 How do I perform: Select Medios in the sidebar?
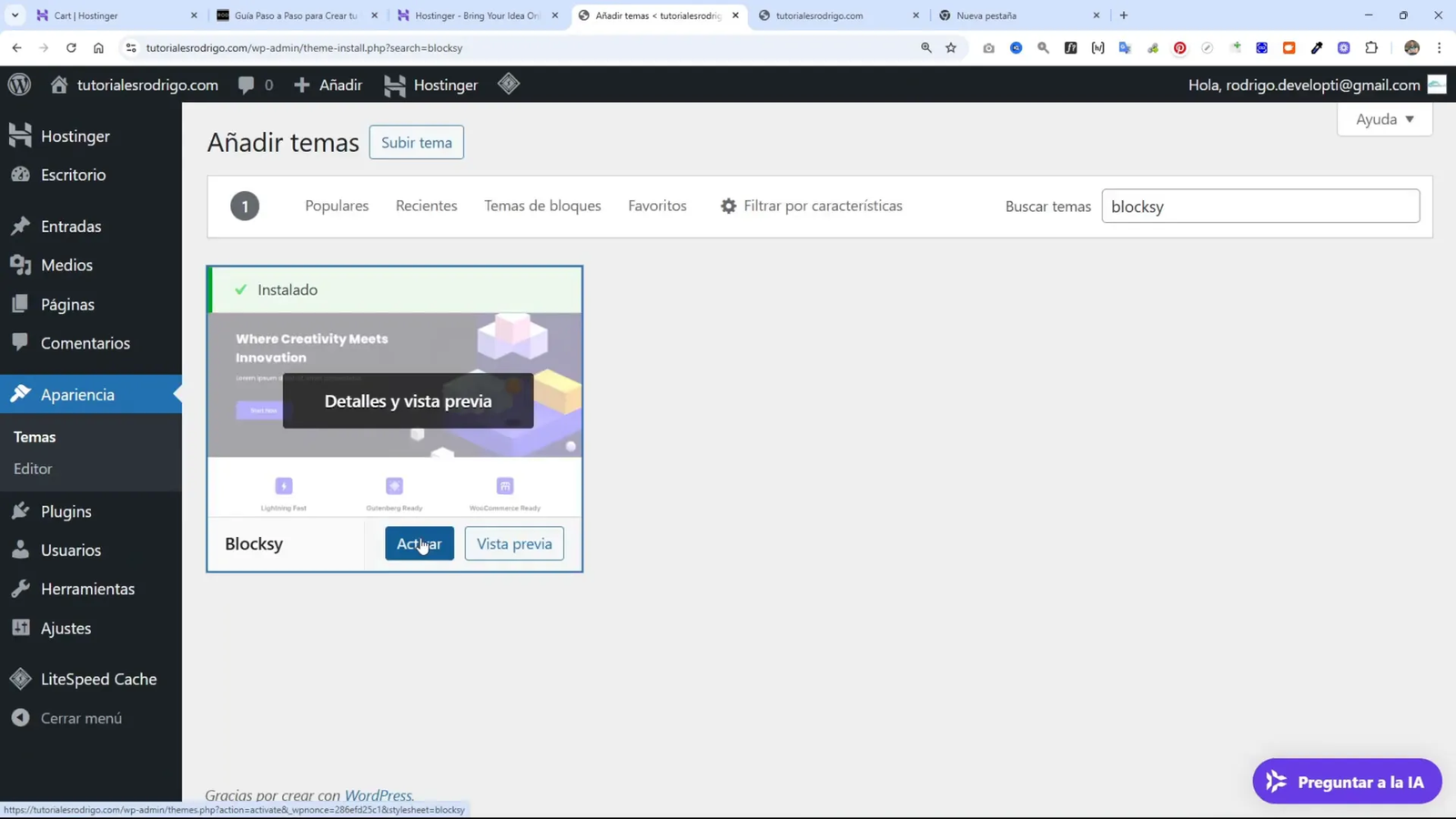point(66,265)
